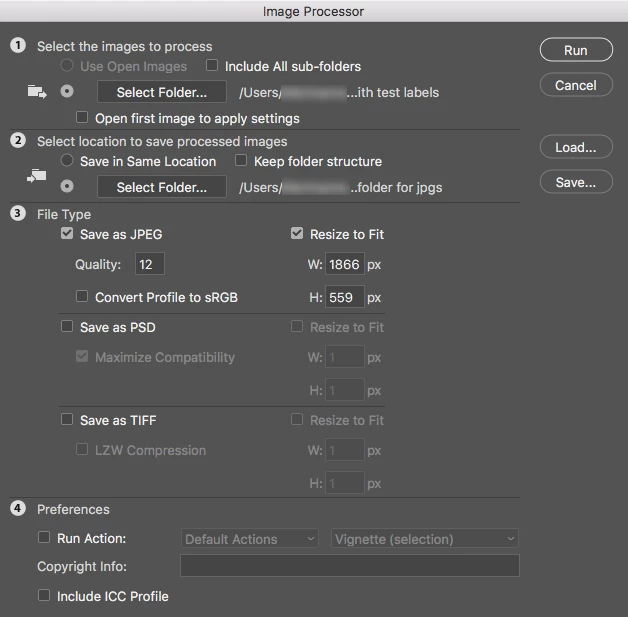Click the PSD height field
This screenshot has width=628, height=617.
(x=345, y=390)
